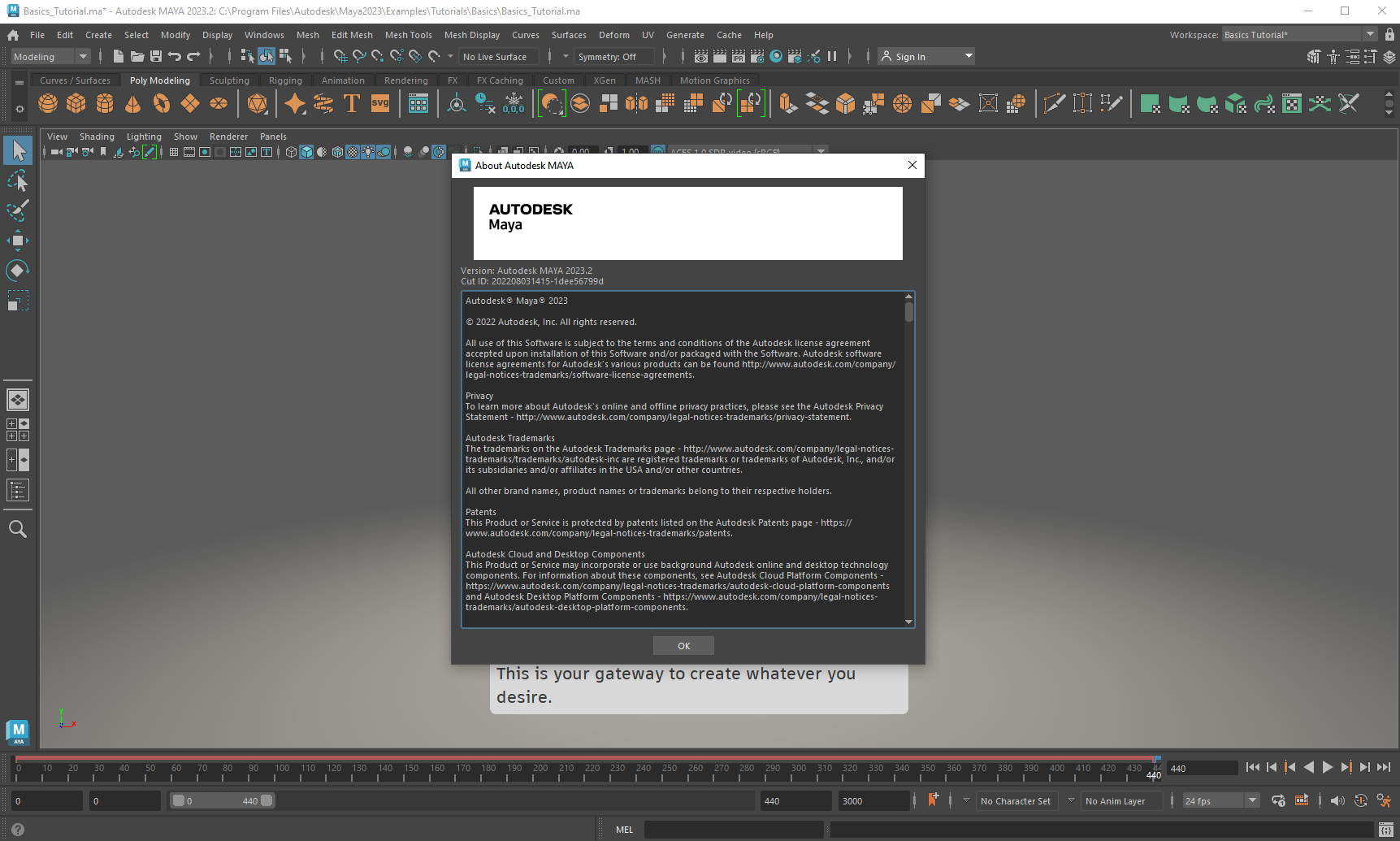Toggle use all lights bulb icon

pos(368,152)
